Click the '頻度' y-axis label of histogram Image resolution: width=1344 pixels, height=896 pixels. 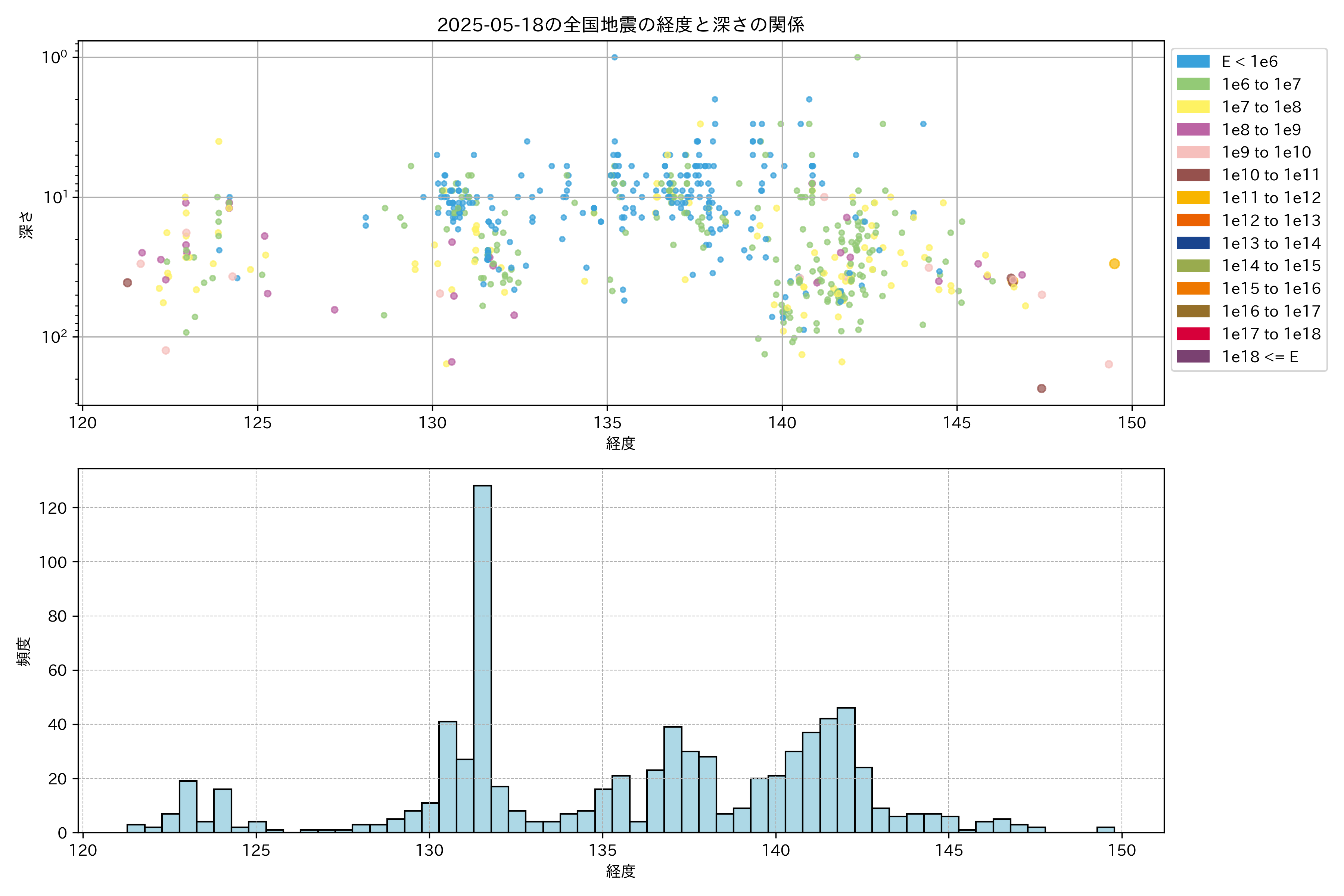click(24, 651)
